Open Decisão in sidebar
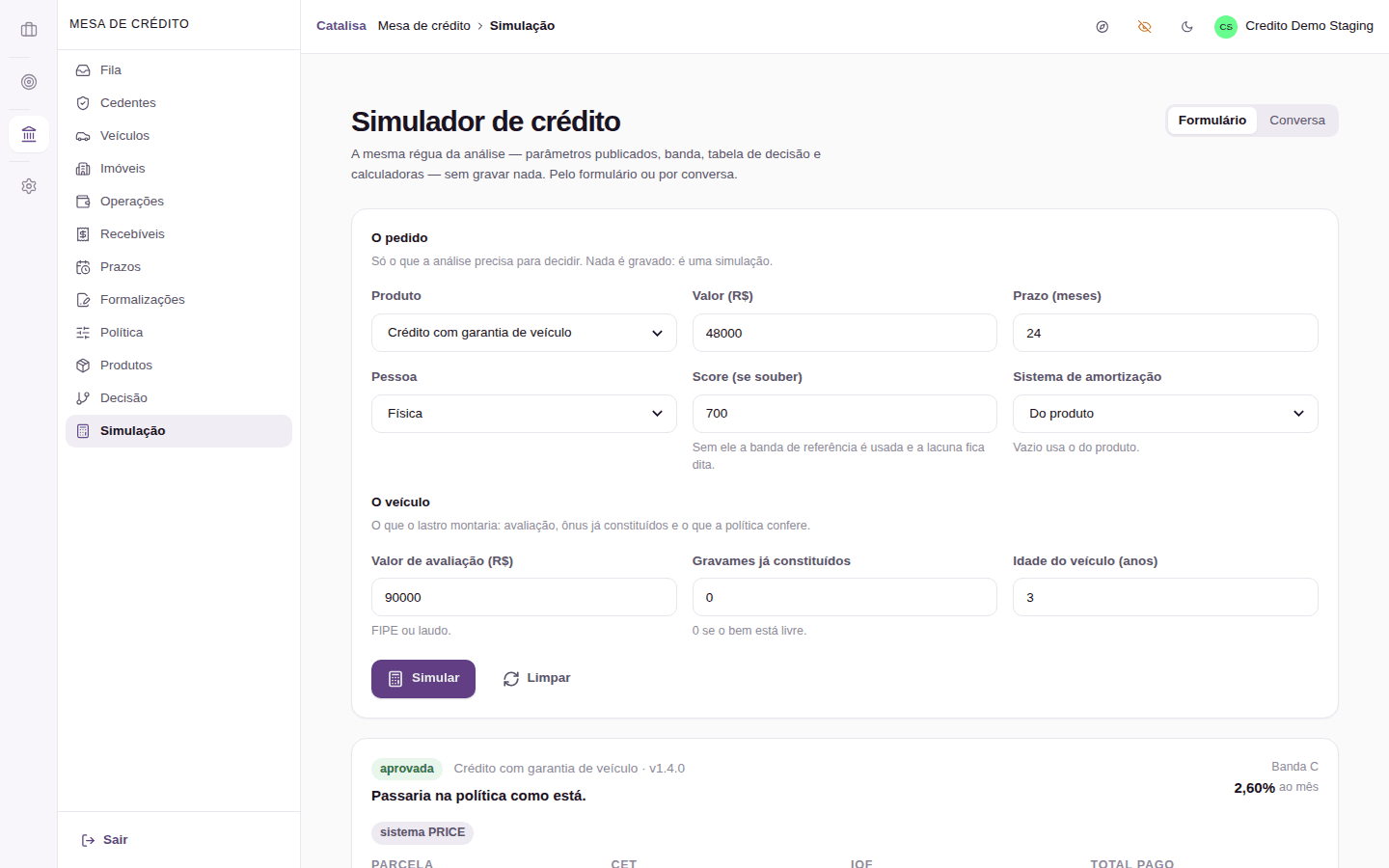1389x868 pixels. (x=178, y=398)
